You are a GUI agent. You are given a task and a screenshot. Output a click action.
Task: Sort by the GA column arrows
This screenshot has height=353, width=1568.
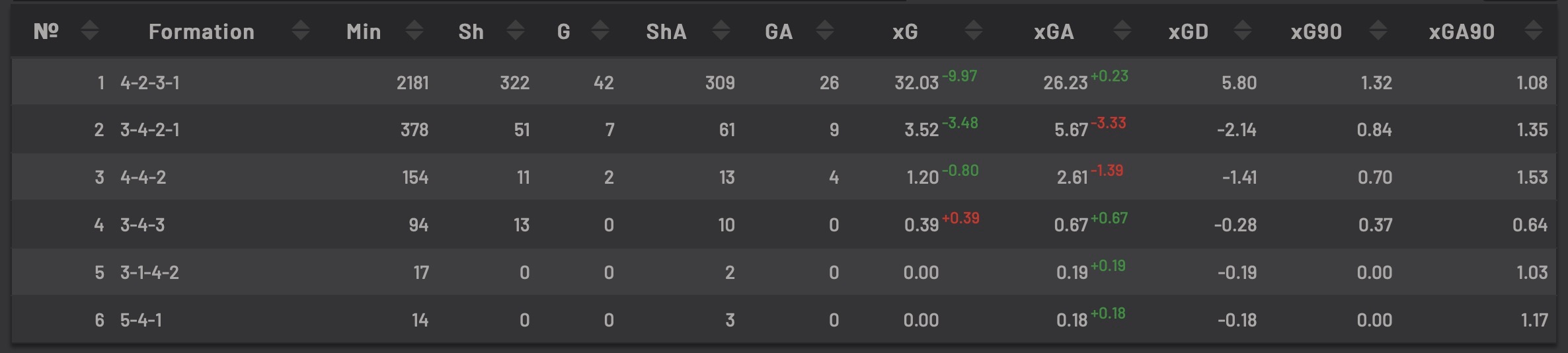824,30
